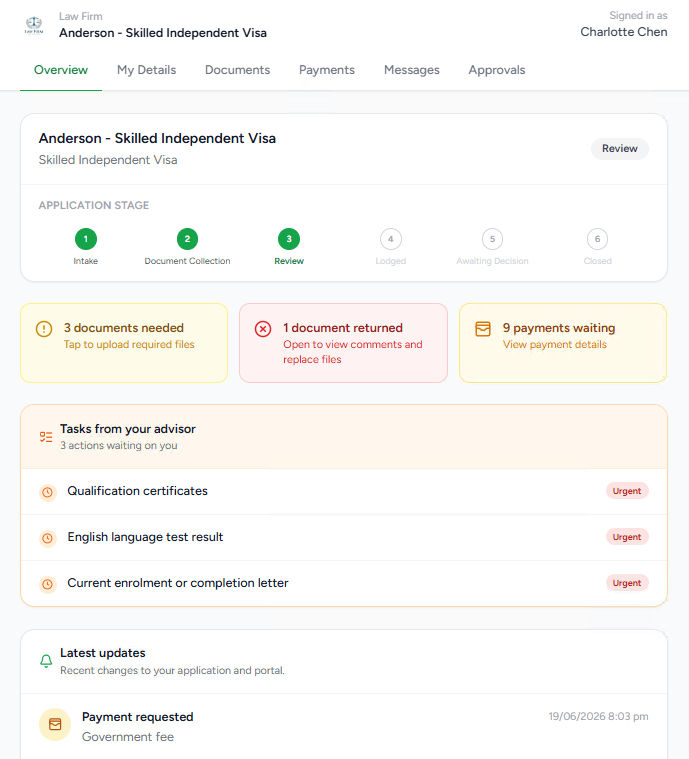Click the 'APPLICATION STAGE' heading
The width and height of the screenshot is (689, 759).
(94, 205)
